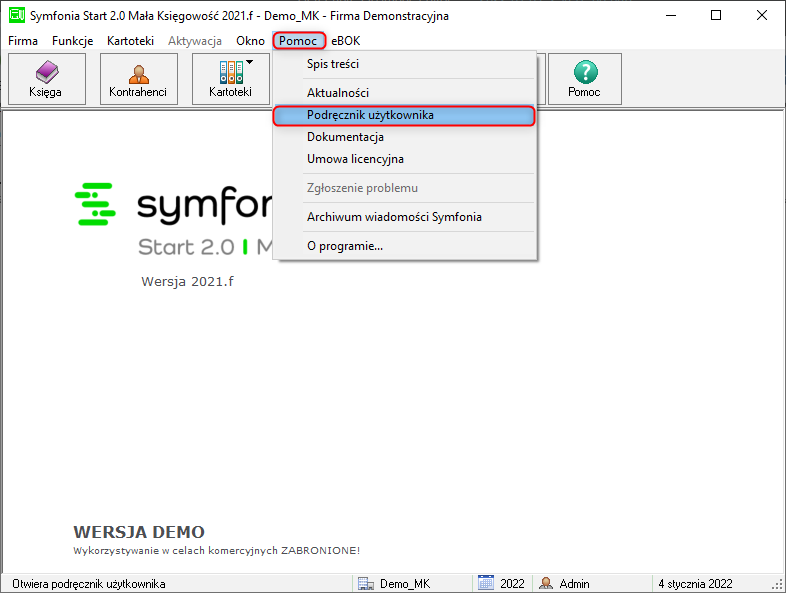Click the disabled Zgłoszenie problemu entry
This screenshot has height=593, width=786.
(x=405, y=188)
